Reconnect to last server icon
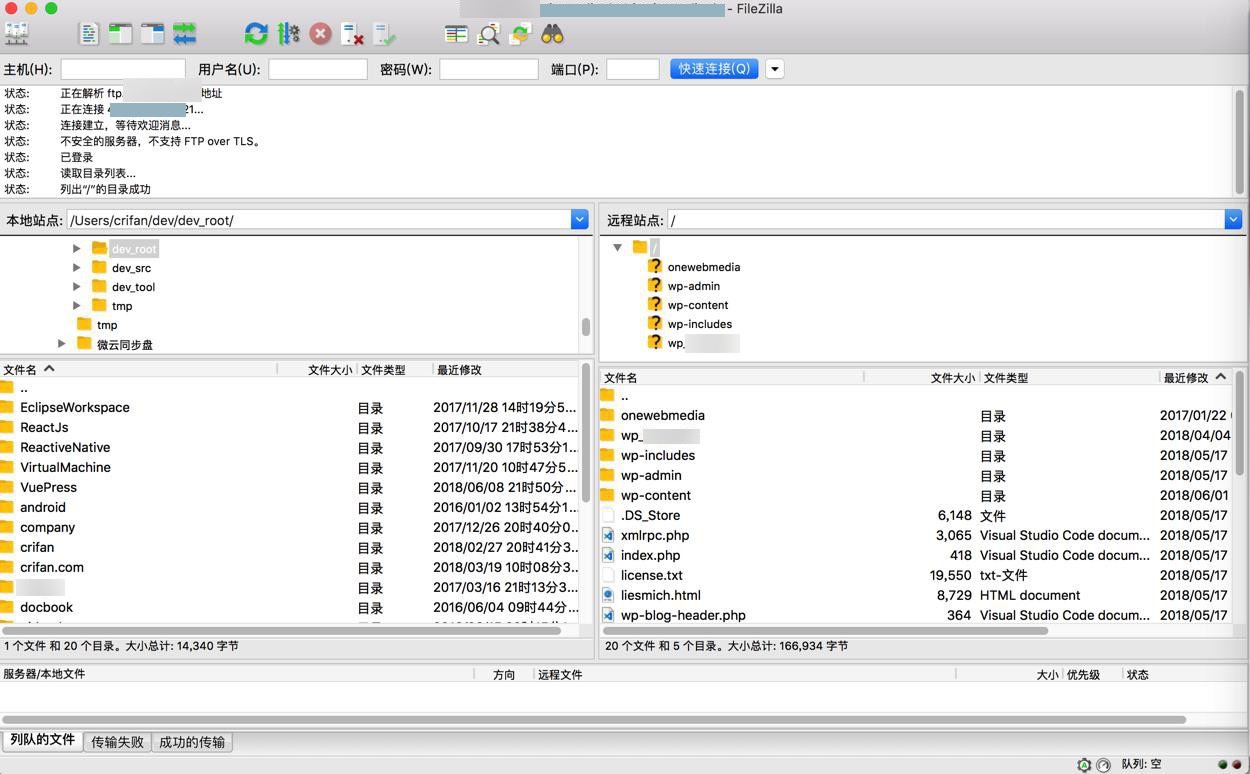 click(x=384, y=34)
